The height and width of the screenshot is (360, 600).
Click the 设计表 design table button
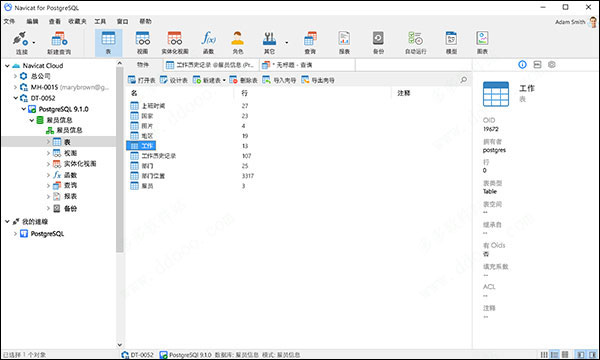click(x=174, y=80)
